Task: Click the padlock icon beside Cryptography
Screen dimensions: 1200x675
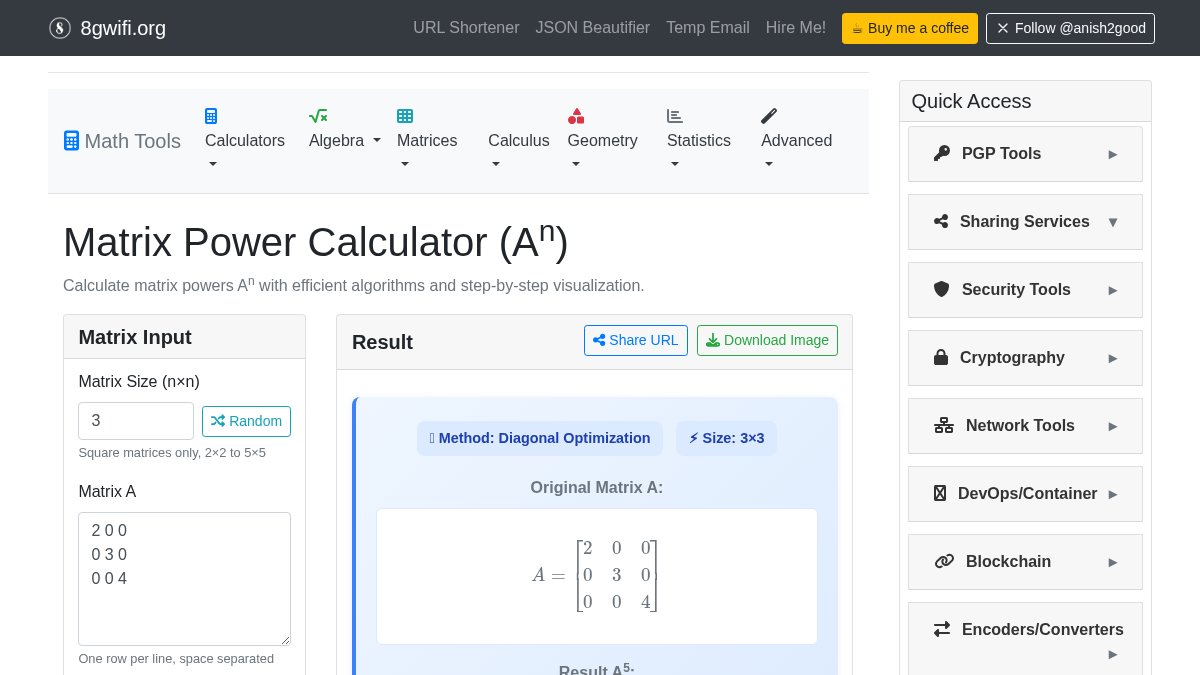Action: [941, 357]
